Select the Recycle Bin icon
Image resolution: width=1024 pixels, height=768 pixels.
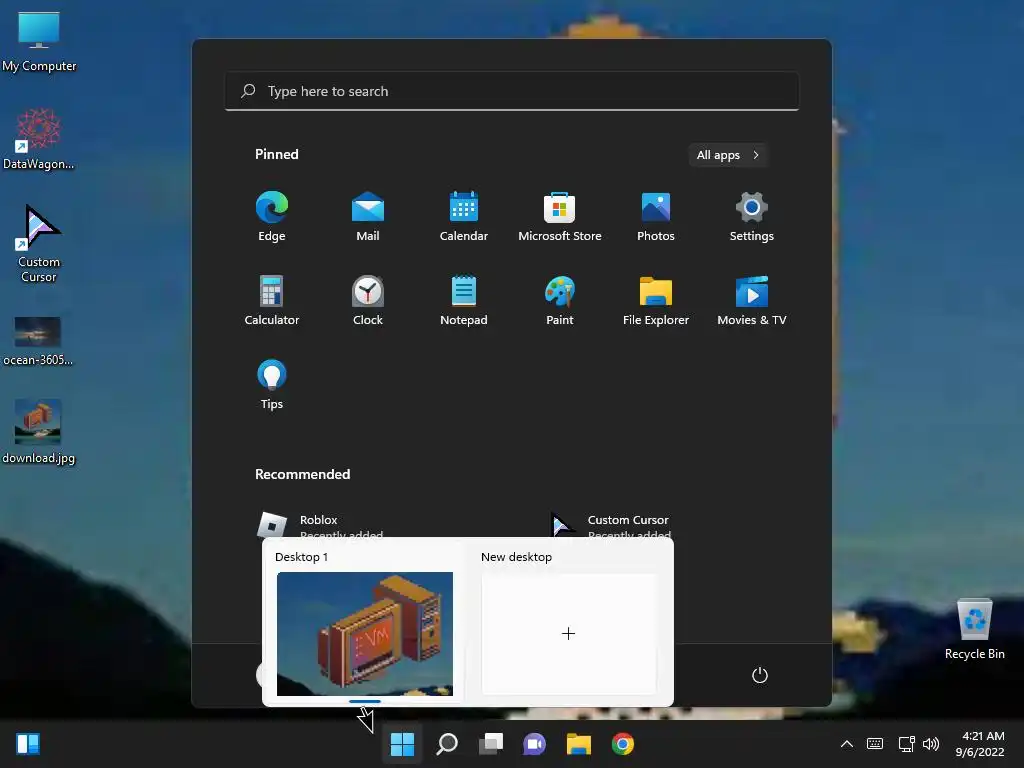point(974,629)
